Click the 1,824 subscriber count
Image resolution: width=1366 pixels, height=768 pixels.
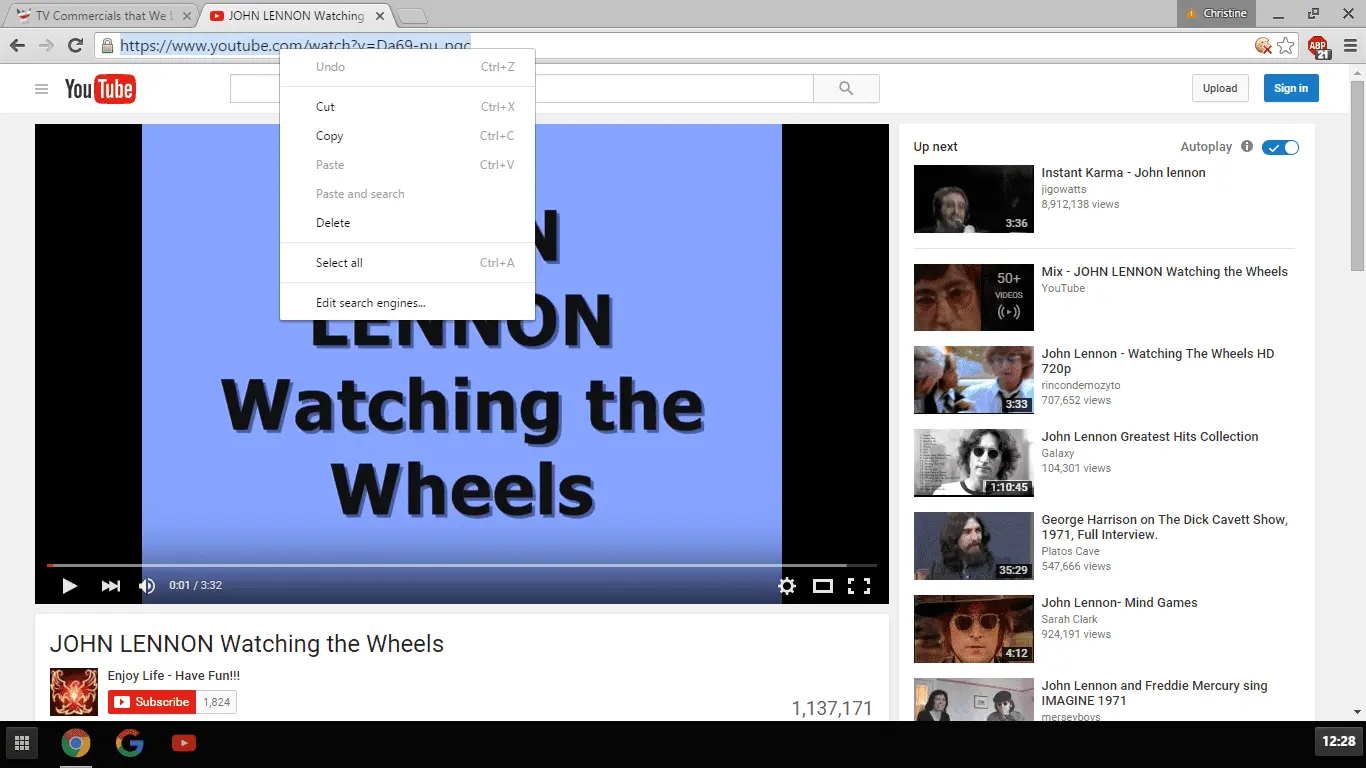(x=217, y=702)
